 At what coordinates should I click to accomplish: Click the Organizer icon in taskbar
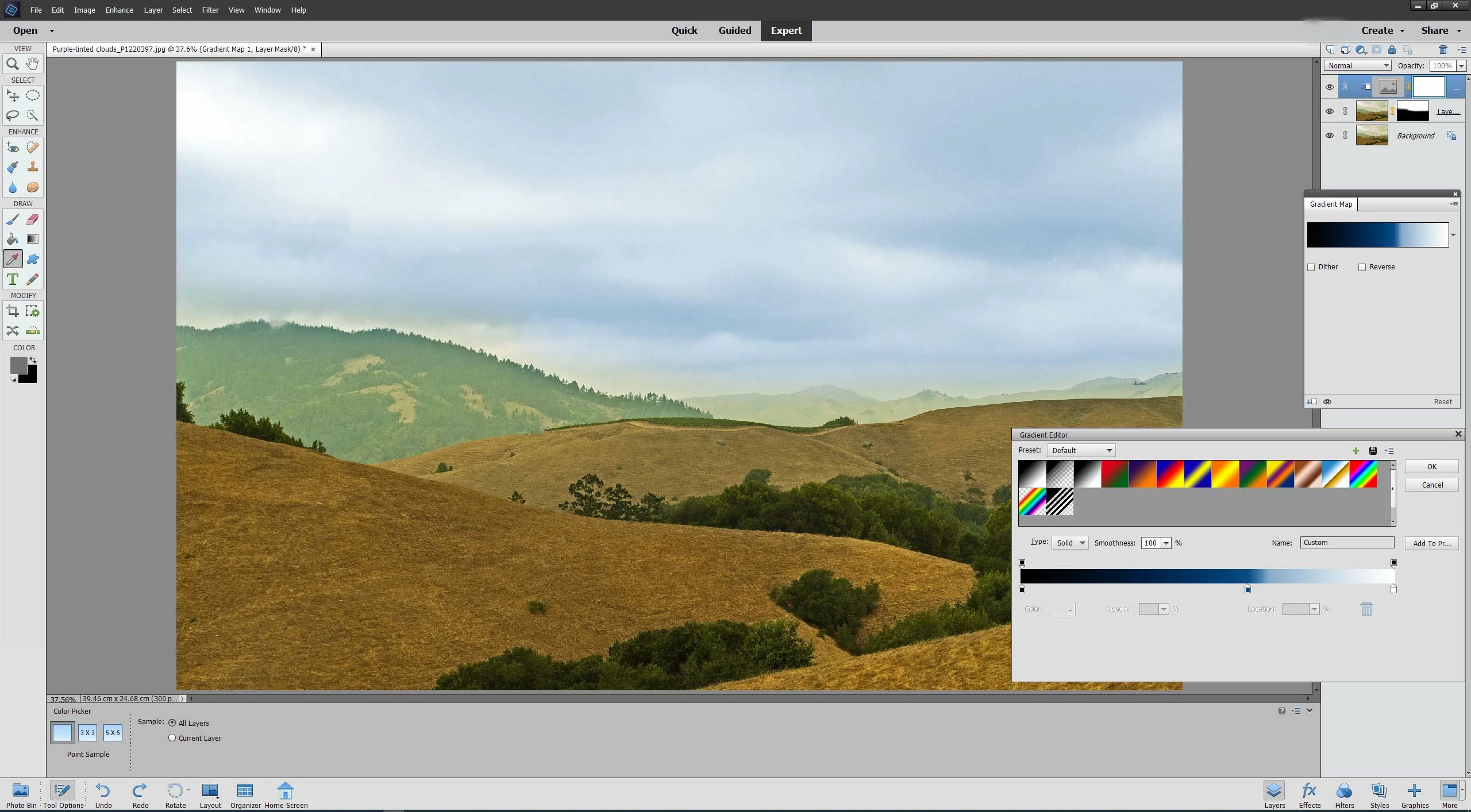tap(245, 795)
